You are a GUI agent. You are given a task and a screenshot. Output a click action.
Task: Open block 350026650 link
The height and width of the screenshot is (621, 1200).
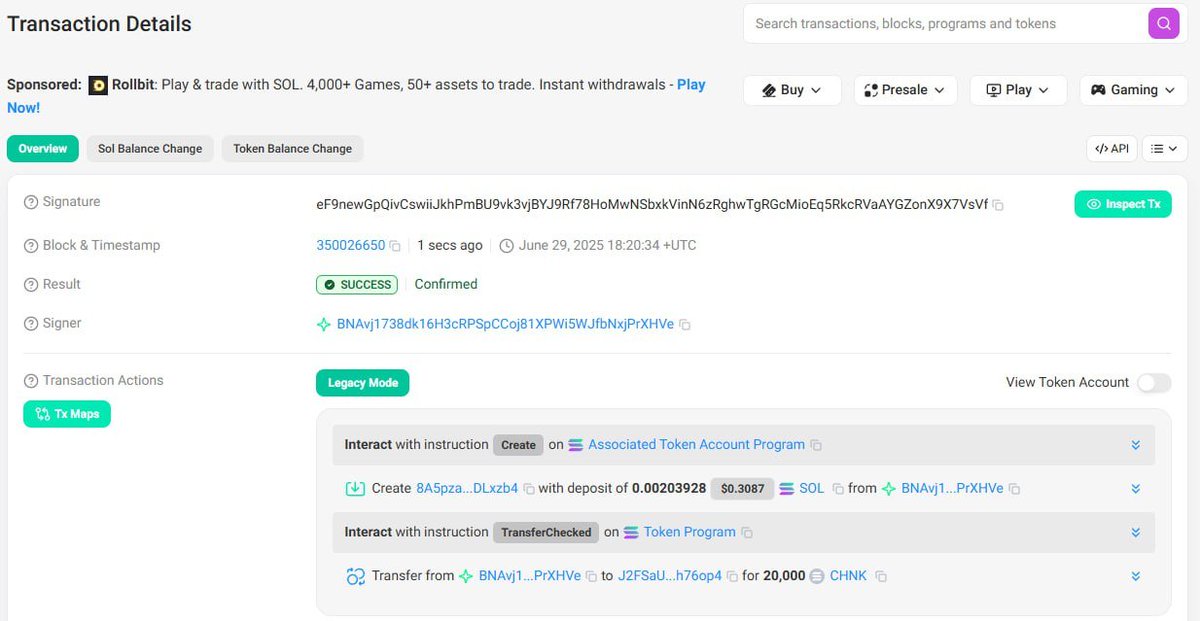pos(351,246)
